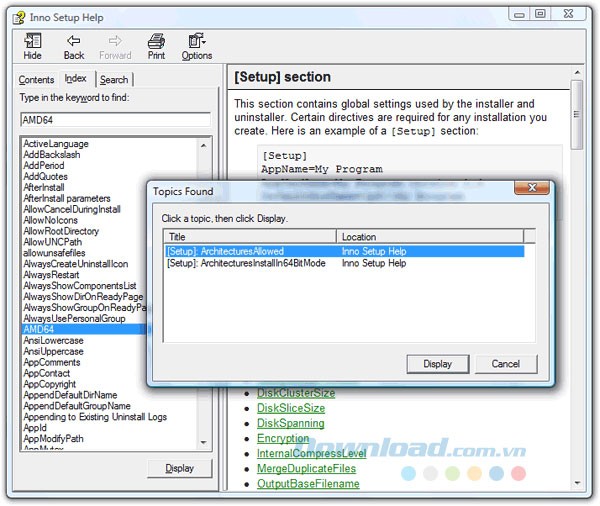Switch to the Contents tab
The width and height of the screenshot is (600, 506).
coord(37,80)
